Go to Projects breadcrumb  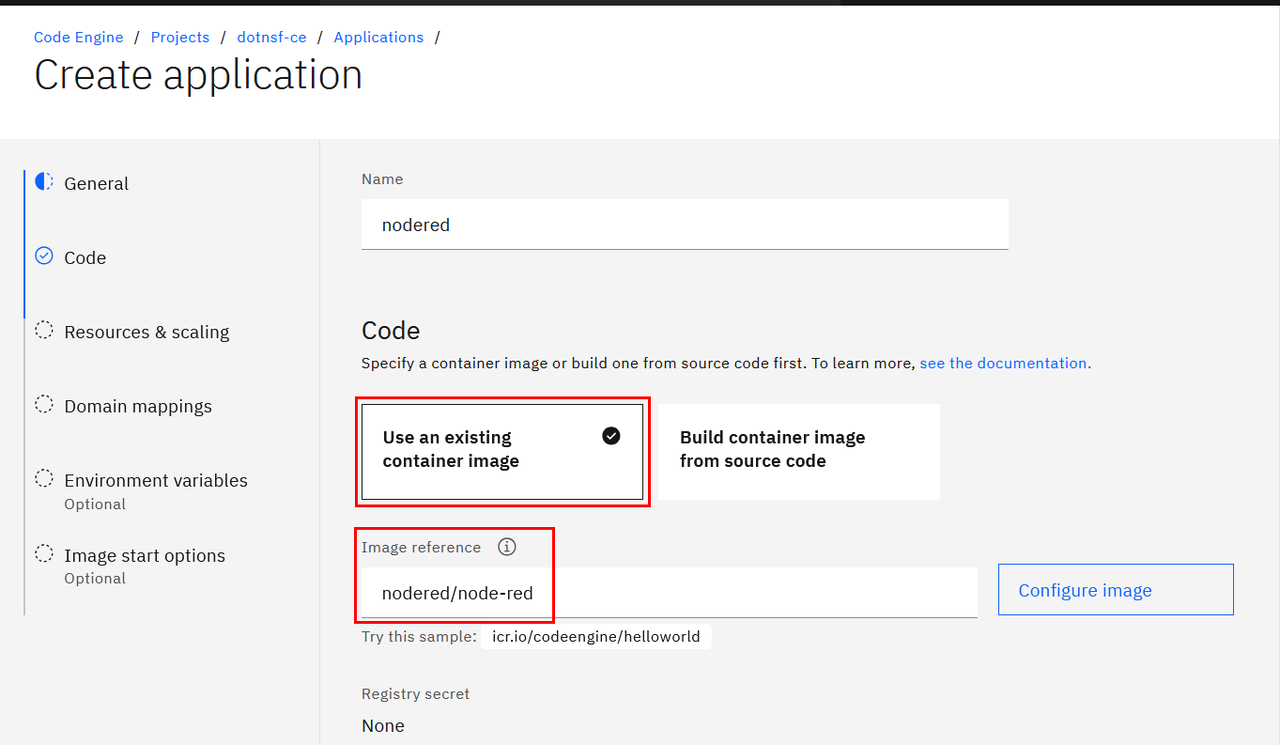click(x=180, y=37)
